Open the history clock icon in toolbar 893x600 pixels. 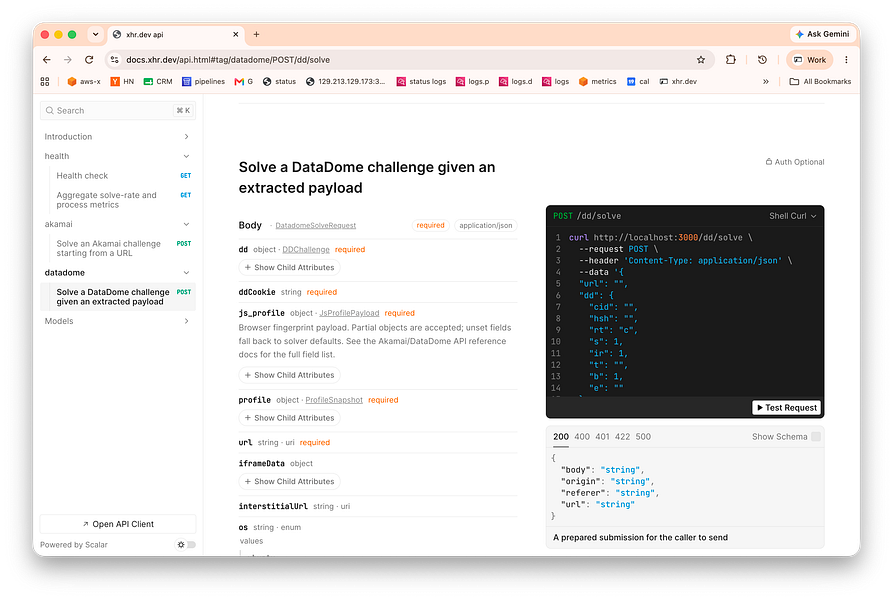763,60
